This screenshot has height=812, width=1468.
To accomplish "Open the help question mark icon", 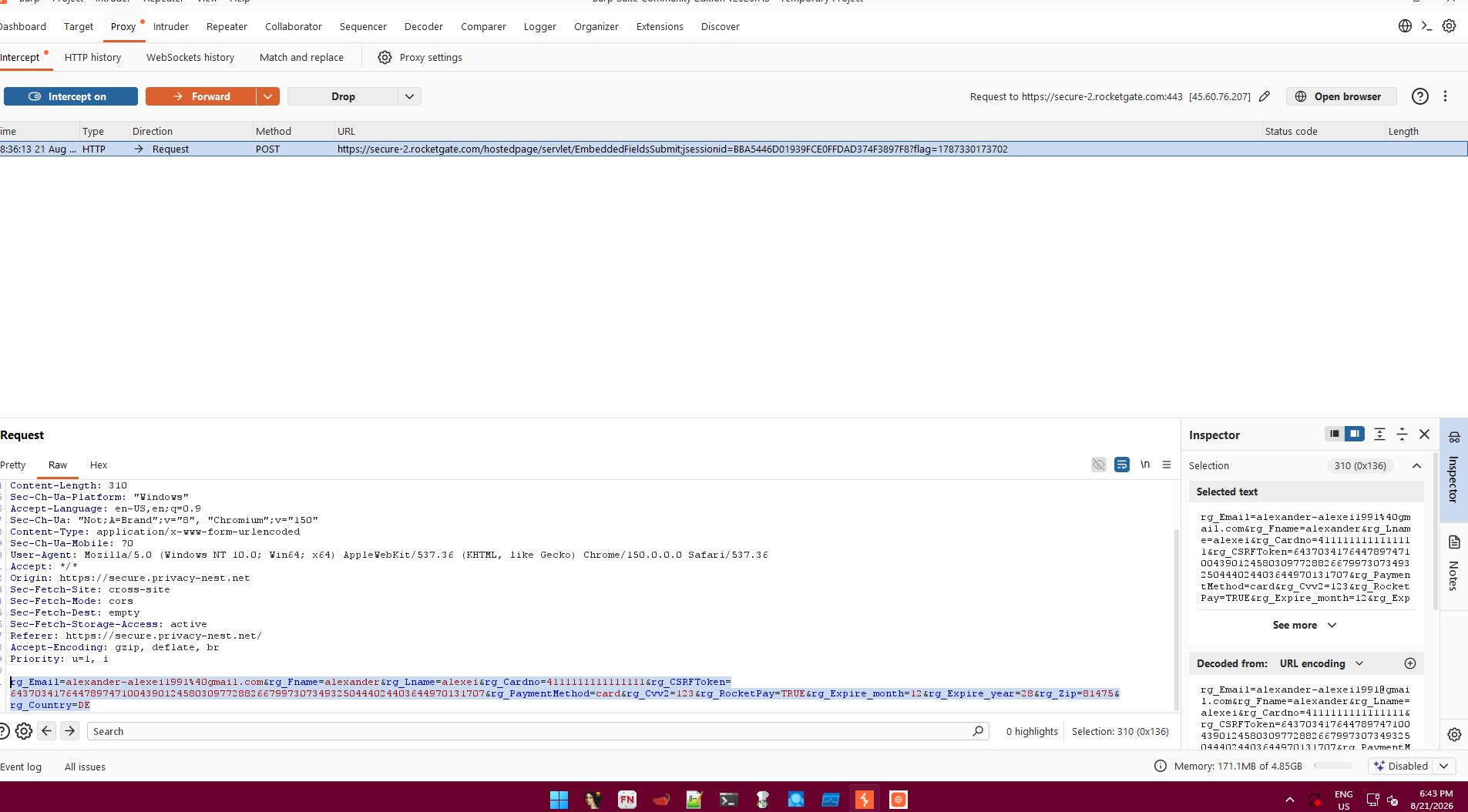I will point(1419,96).
